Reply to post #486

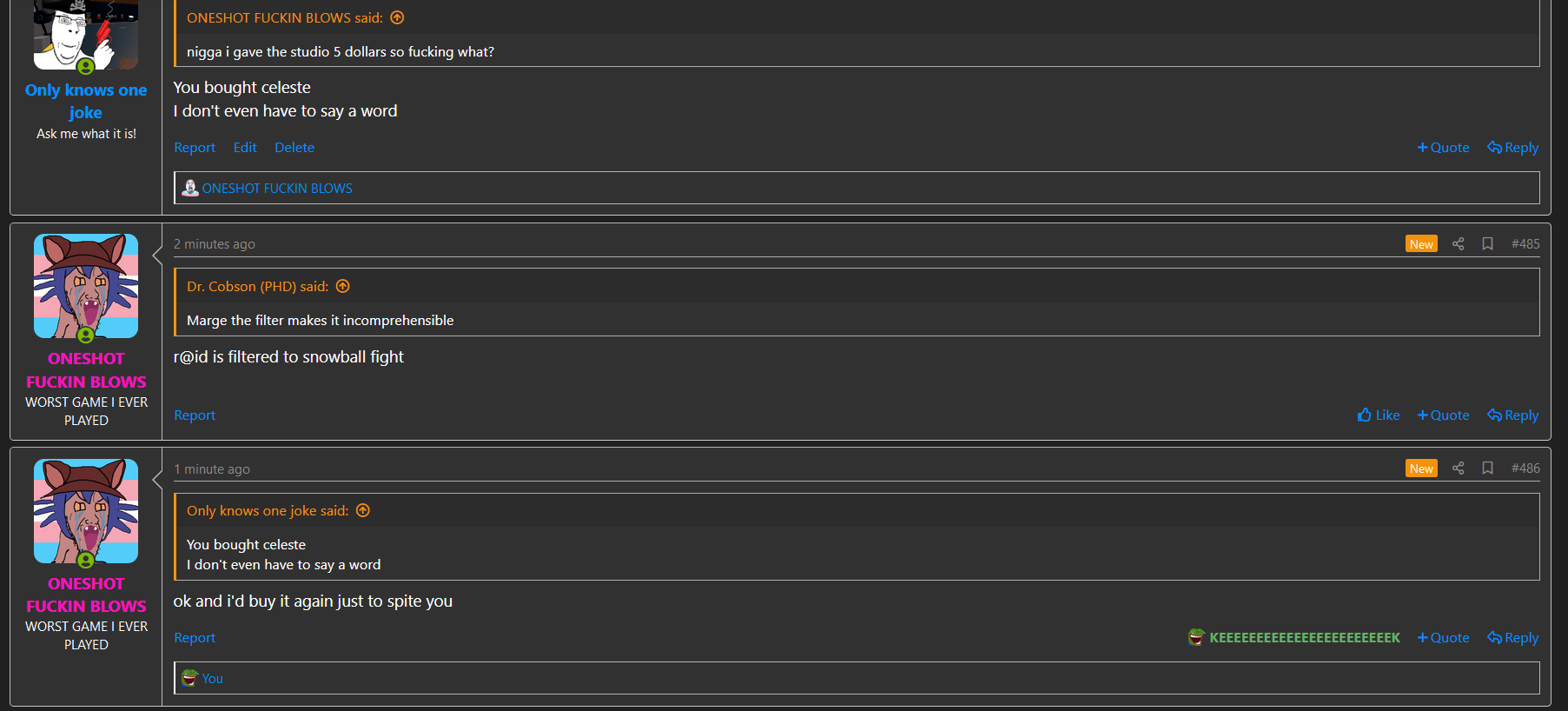click(x=1512, y=637)
